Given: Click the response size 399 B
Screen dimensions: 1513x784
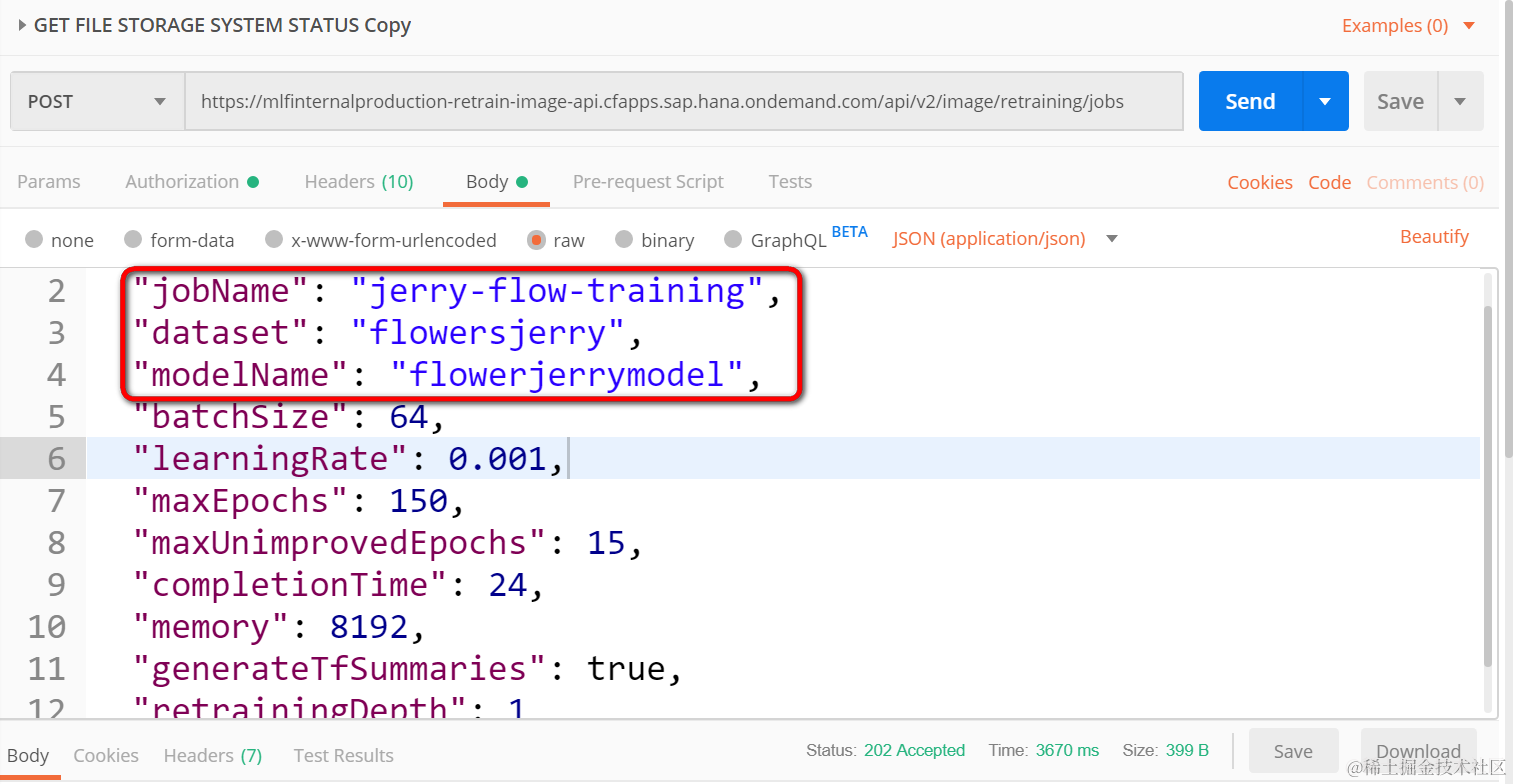Looking at the screenshot, I should pos(1187,750).
